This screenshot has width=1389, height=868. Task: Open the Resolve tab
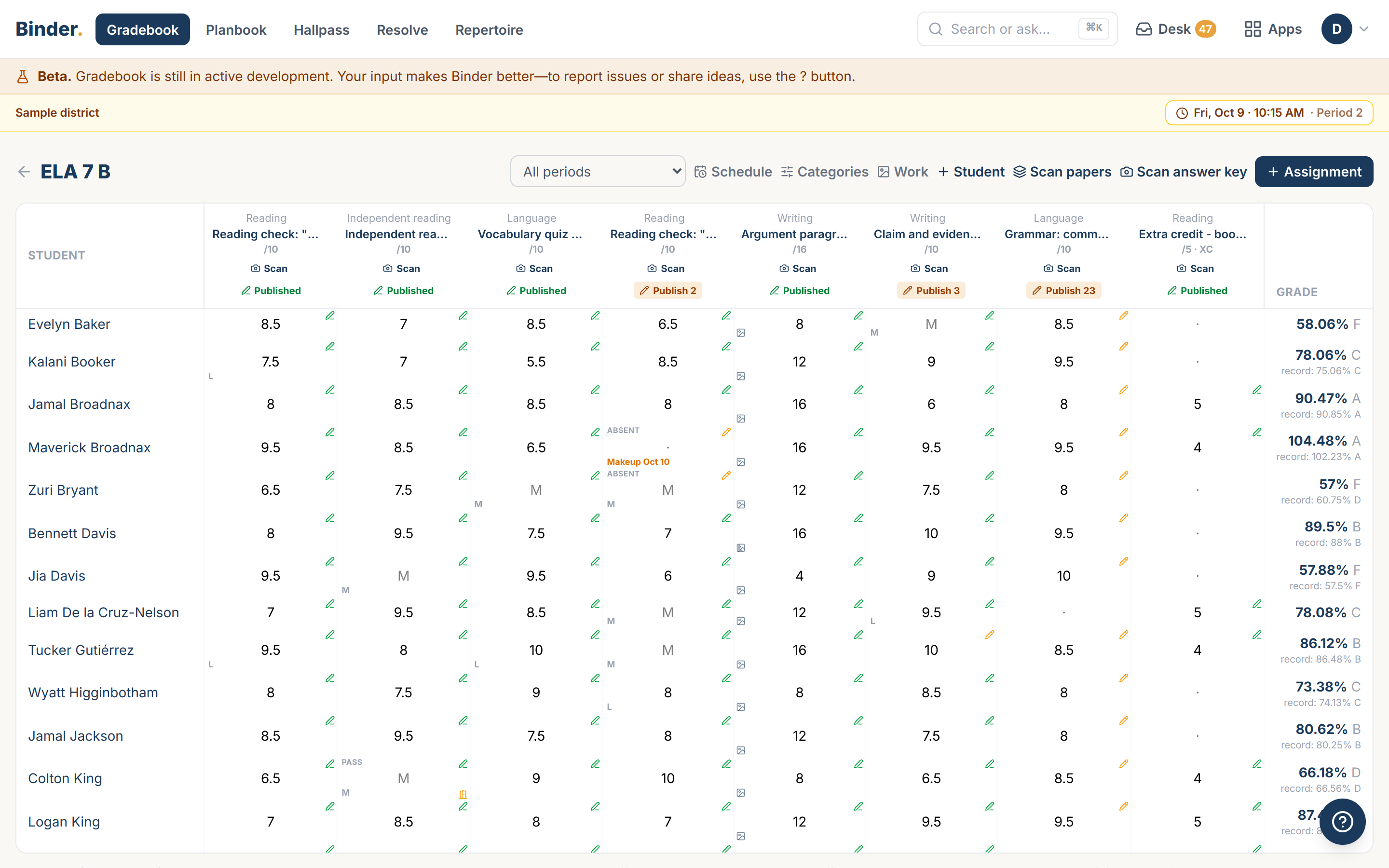[402, 29]
